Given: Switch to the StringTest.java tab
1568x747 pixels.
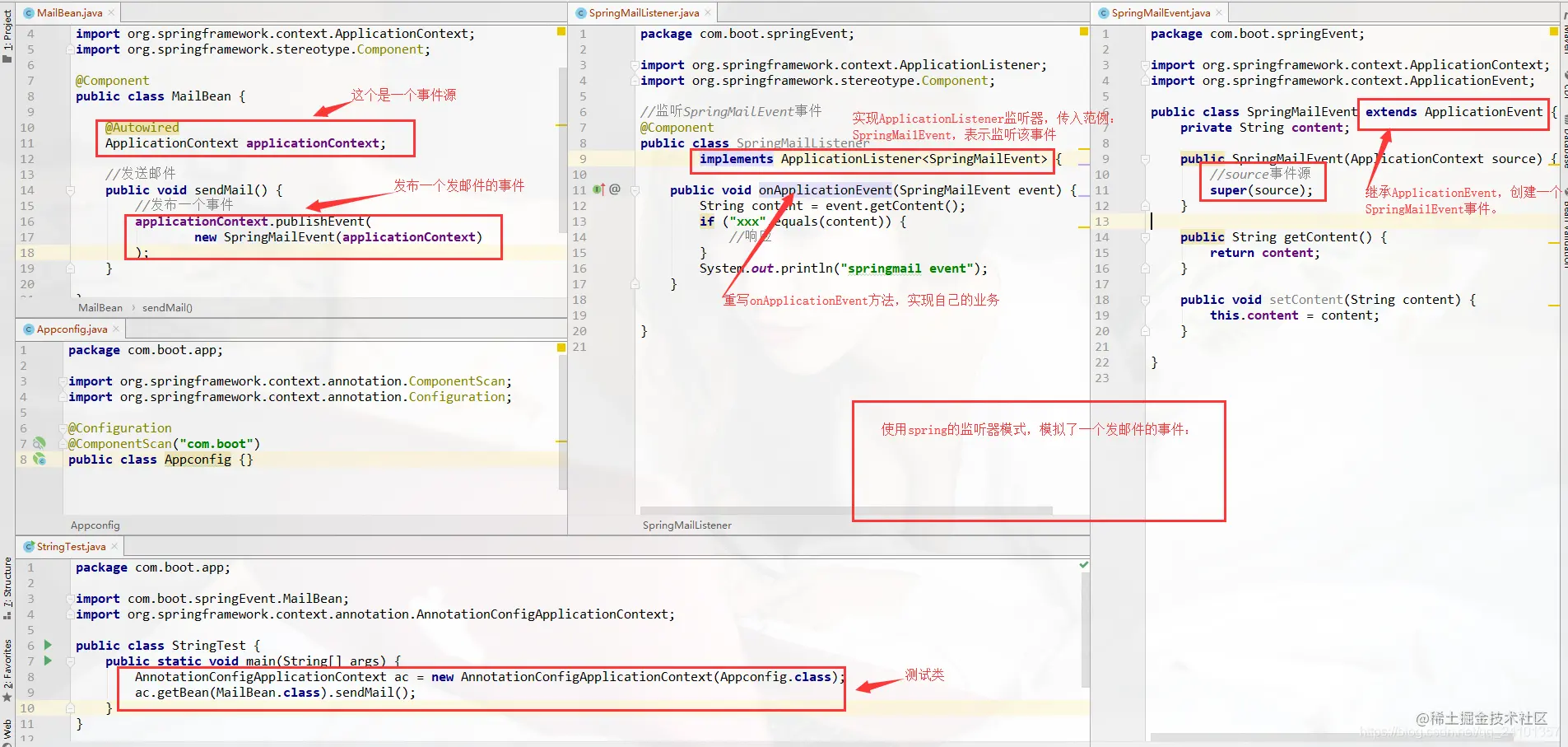Looking at the screenshot, I should (x=71, y=546).
